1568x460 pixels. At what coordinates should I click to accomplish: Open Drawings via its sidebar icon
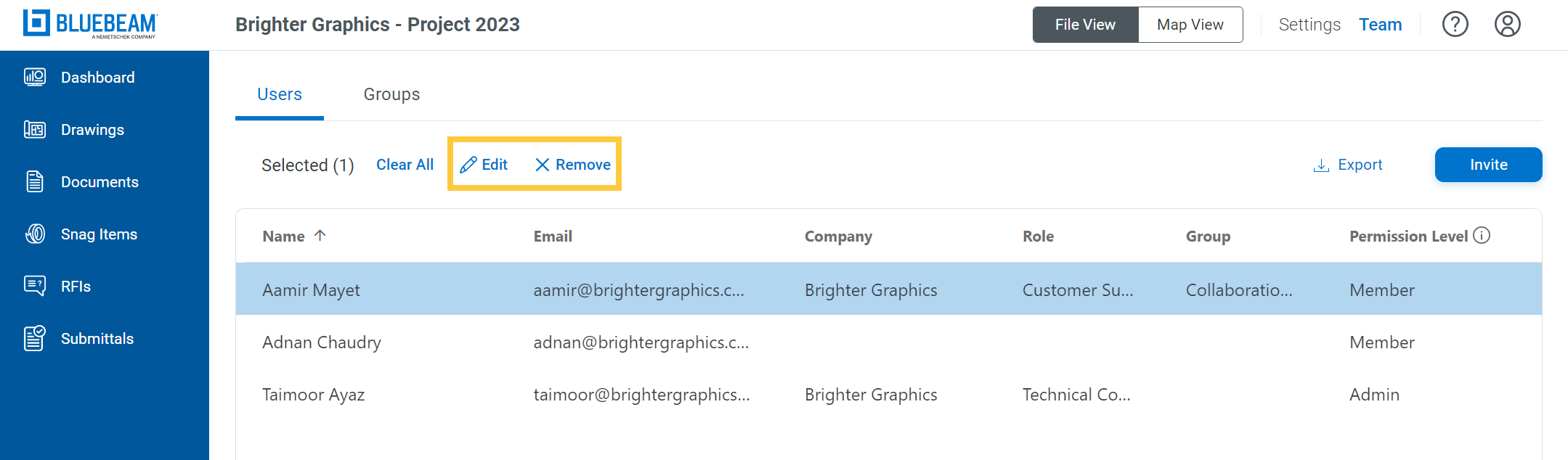click(x=35, y=129)
